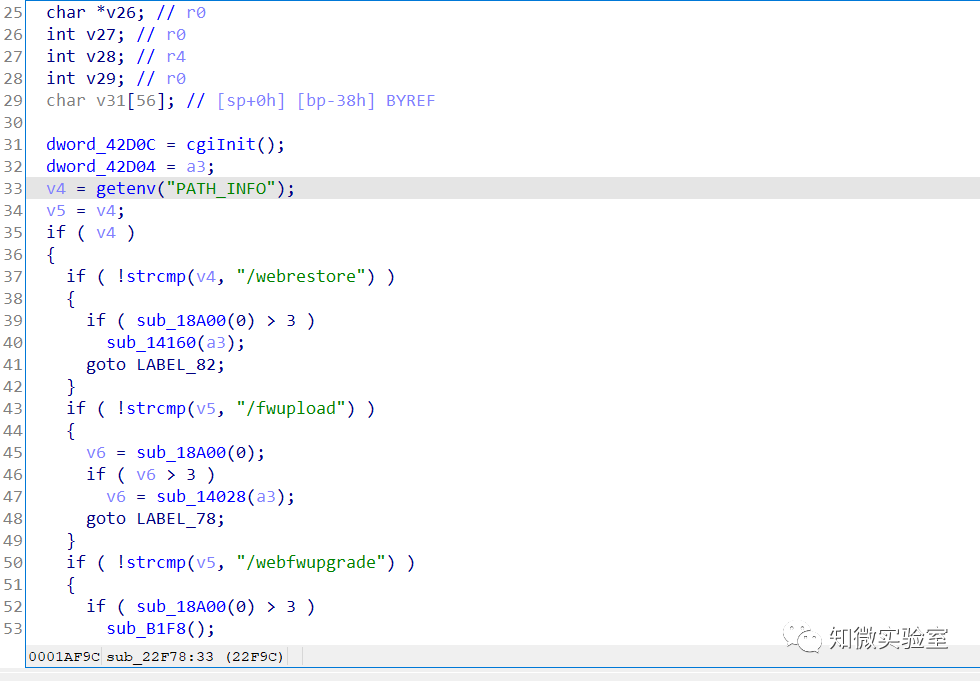Click r4 register comment on line 27
The image size is (980, 681).
176,56
